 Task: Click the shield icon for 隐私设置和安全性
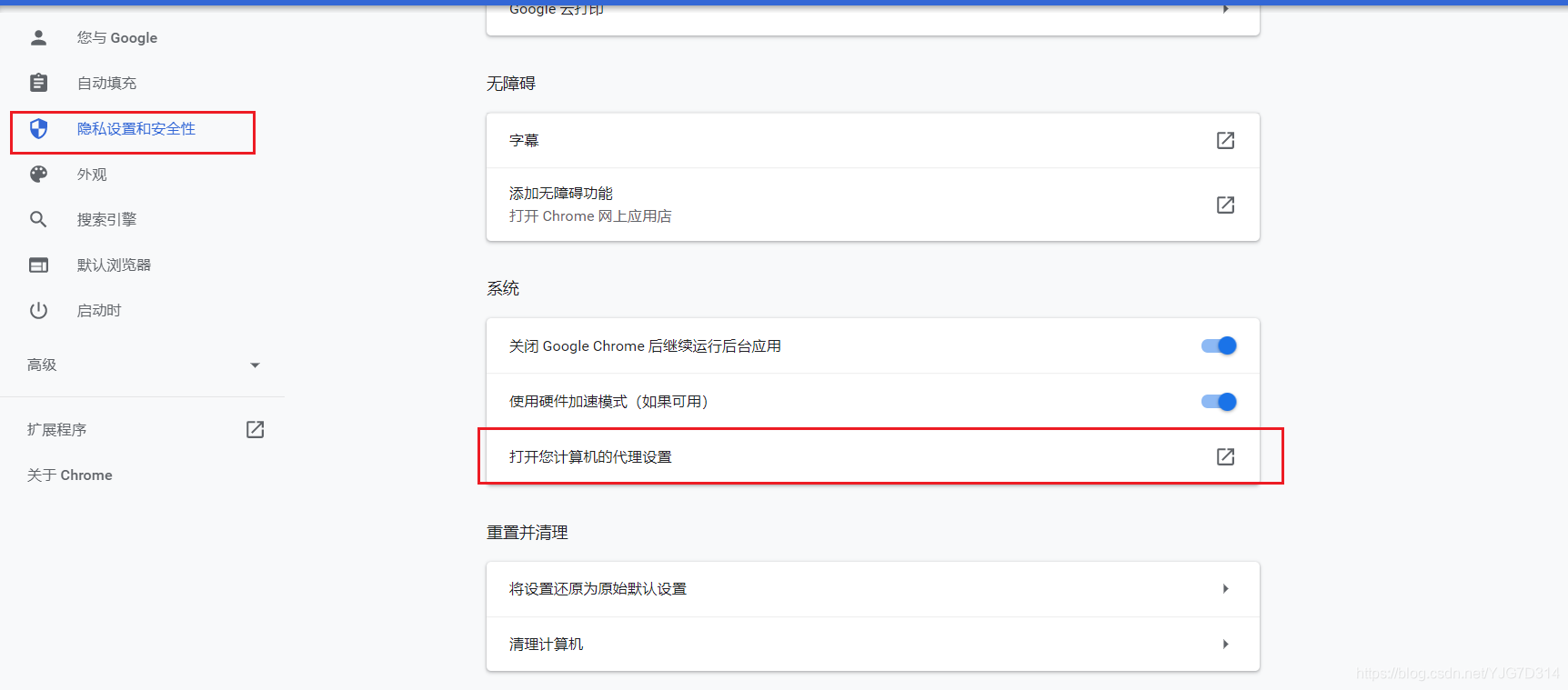[38, 128]
